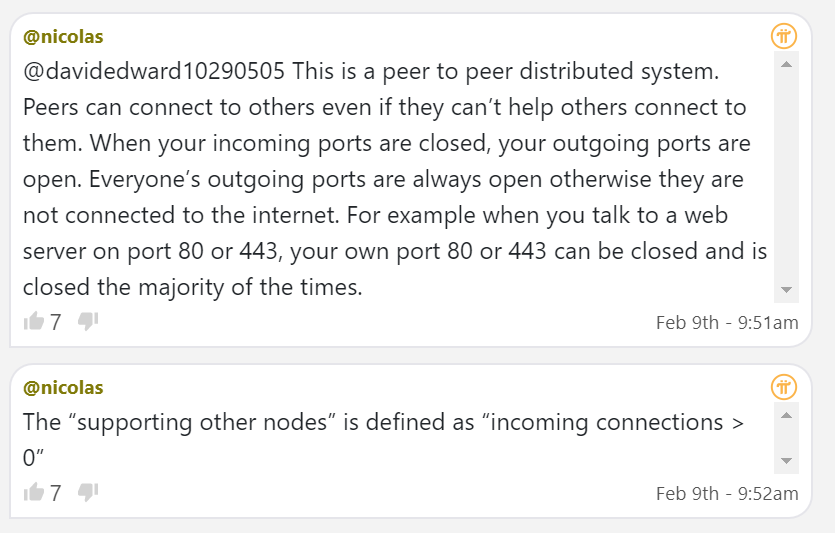Screen dimensions: 835x533
Task: Click the down scroll arrow in second message
Action: (786, 461)
